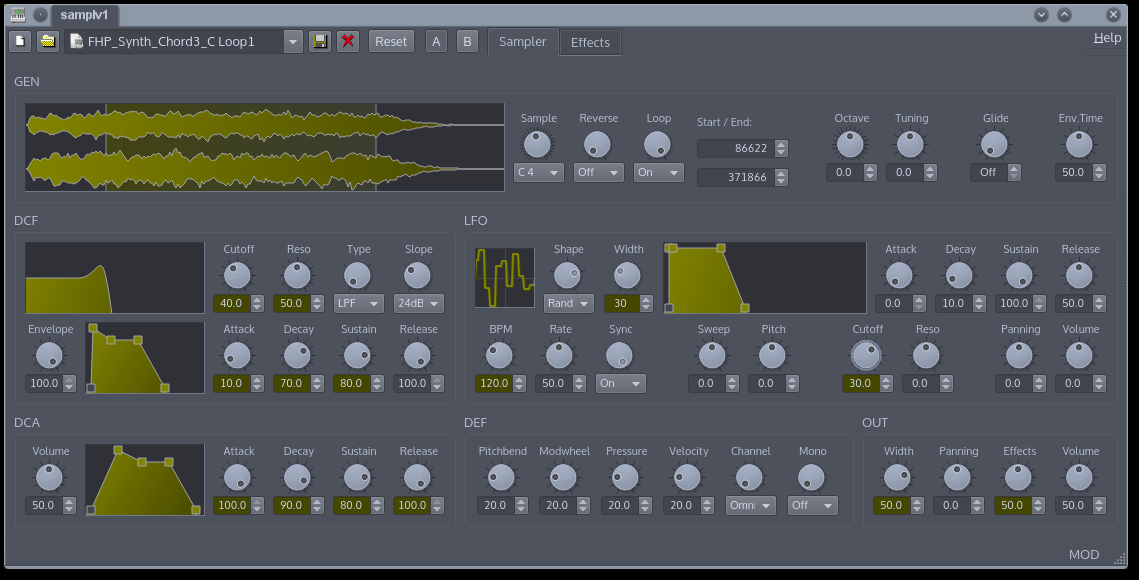This screenshot has width=1139, height=580.
Task: Open the Loop On dropdown
Action: 659,172
